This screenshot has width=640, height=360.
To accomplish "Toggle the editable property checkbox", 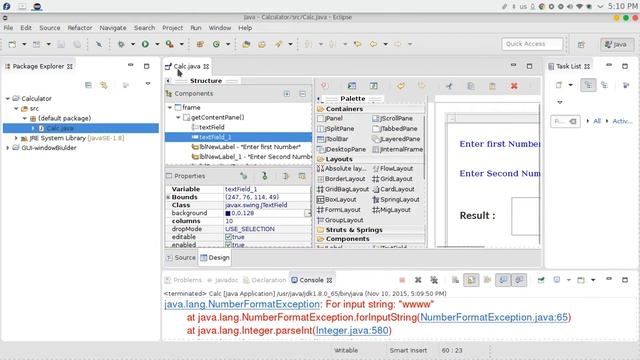I will (x=229, y=237).
